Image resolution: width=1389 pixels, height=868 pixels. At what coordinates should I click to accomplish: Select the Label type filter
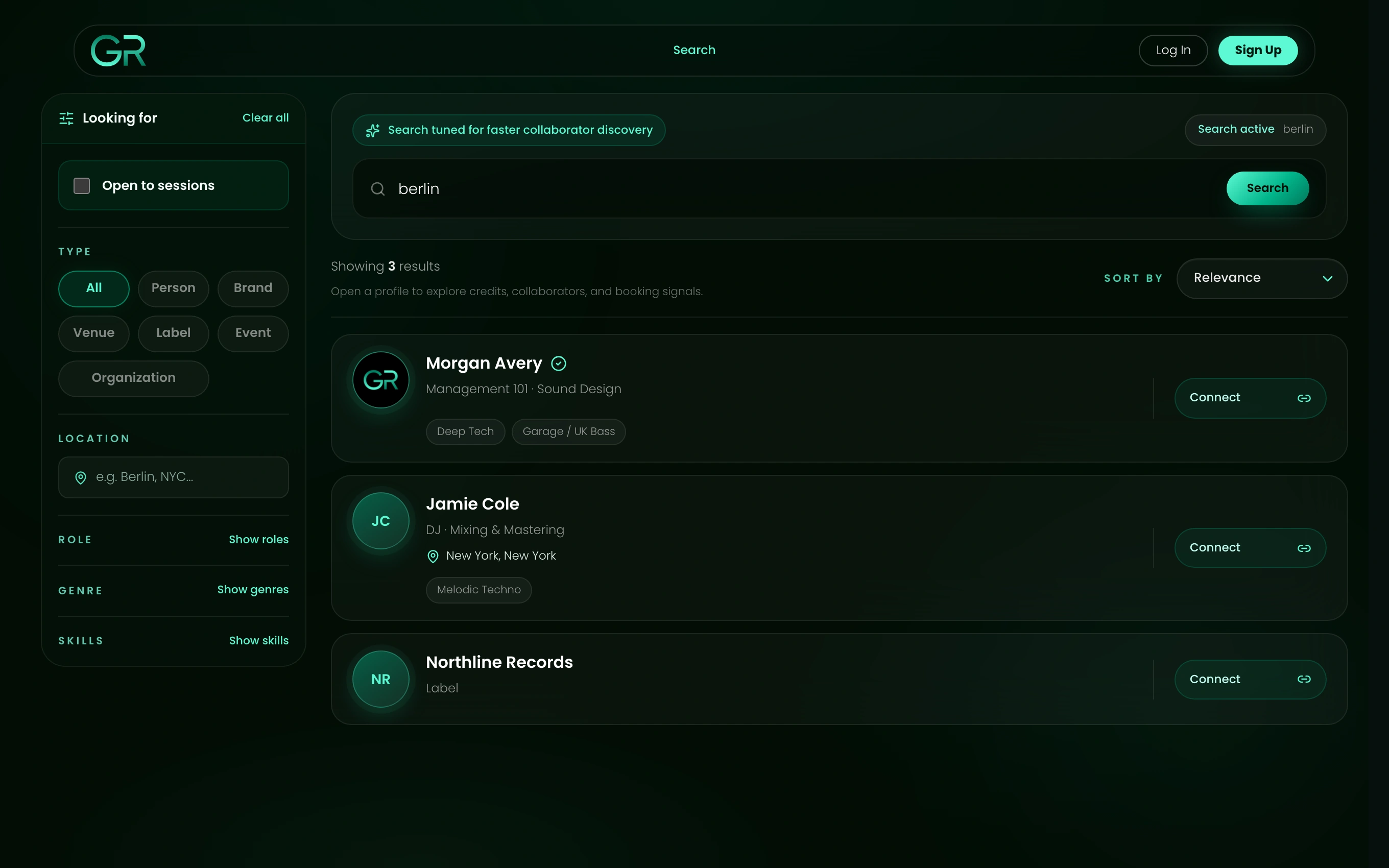pyautogui.click(x=173, y=333)
